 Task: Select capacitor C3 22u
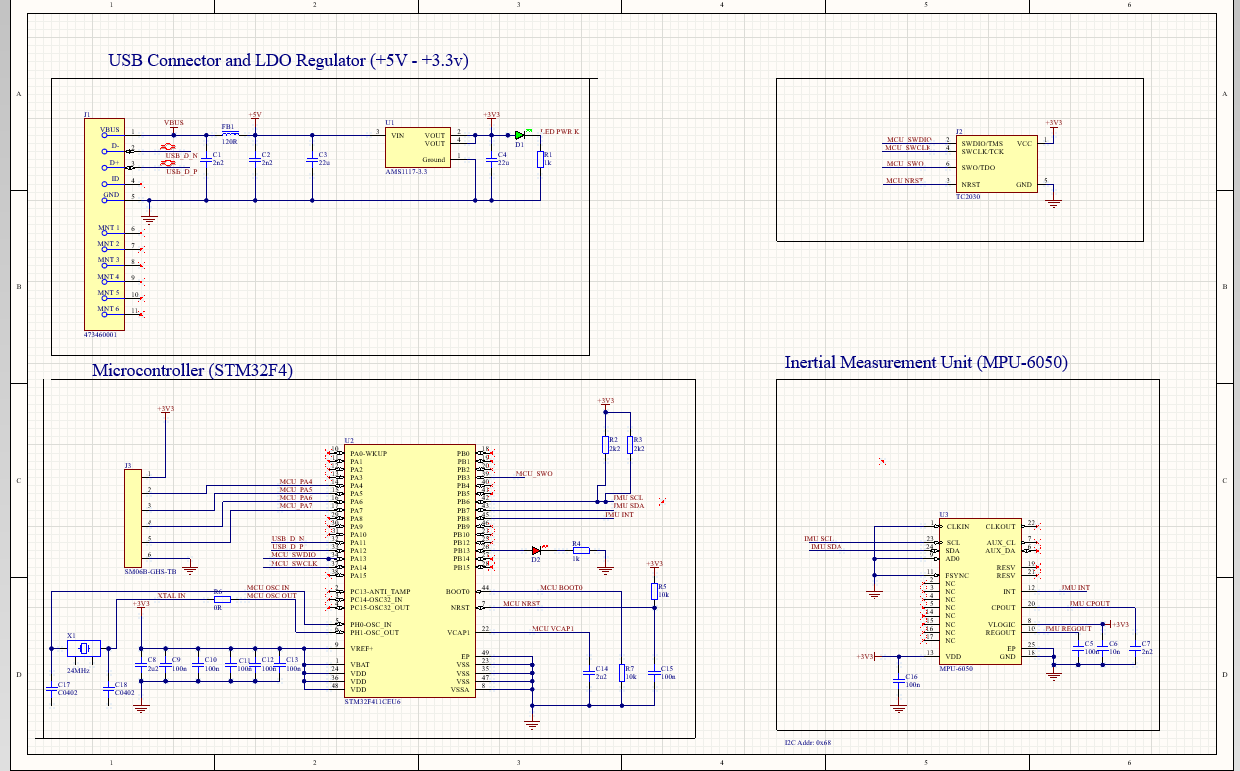coord(311,158)
